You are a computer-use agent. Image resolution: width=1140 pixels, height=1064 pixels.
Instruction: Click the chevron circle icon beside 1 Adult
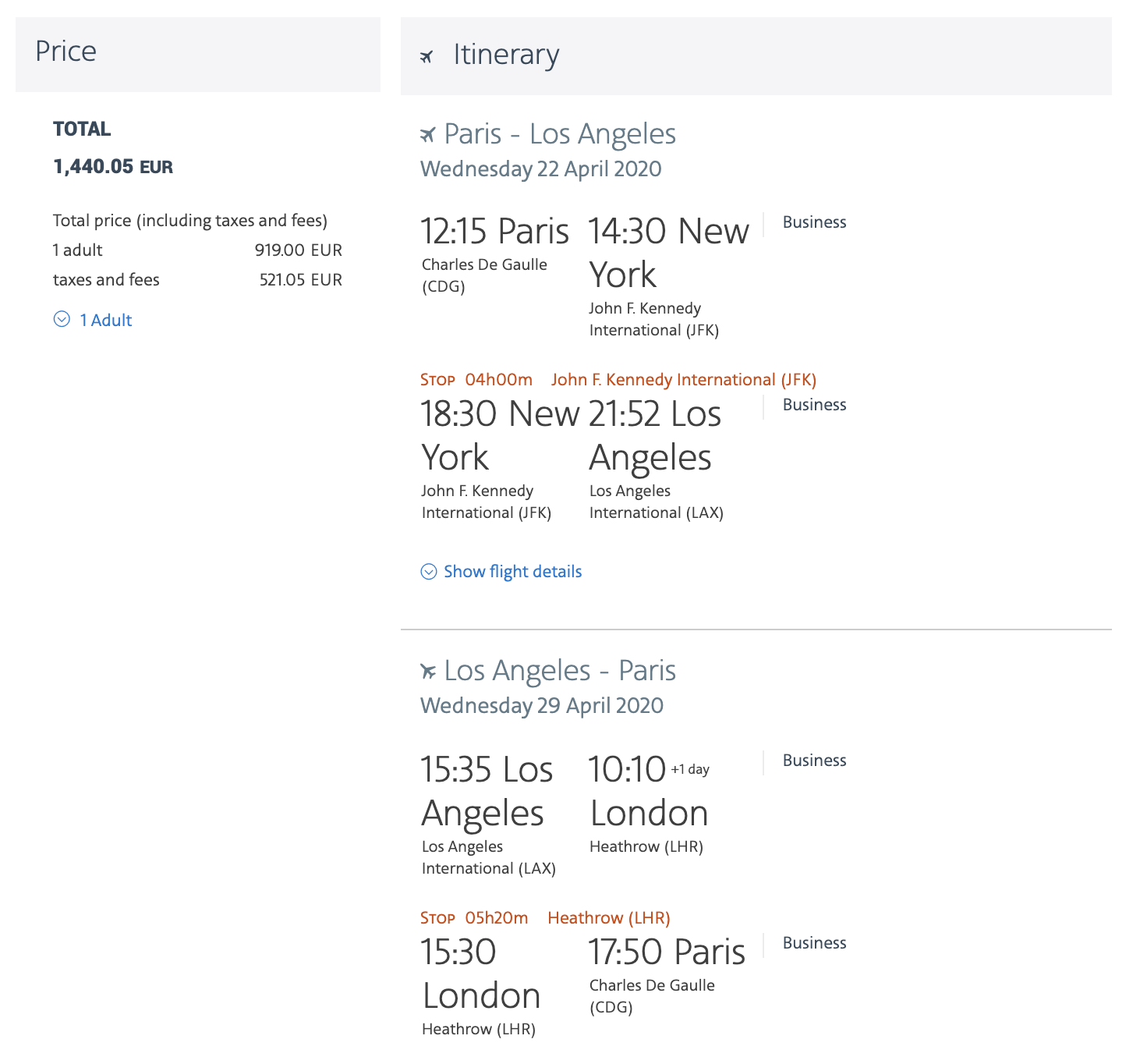pyautogui.click(x=62, y=319)
